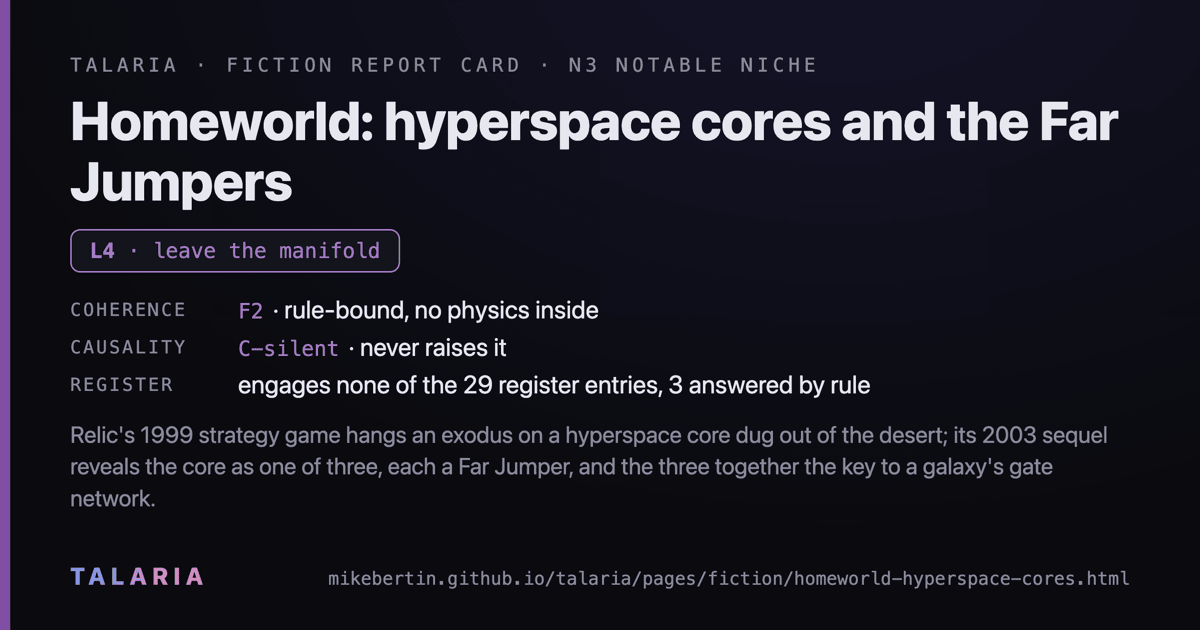Click the 'L4 · leave the manifold' badge

[x=235, y=251]
